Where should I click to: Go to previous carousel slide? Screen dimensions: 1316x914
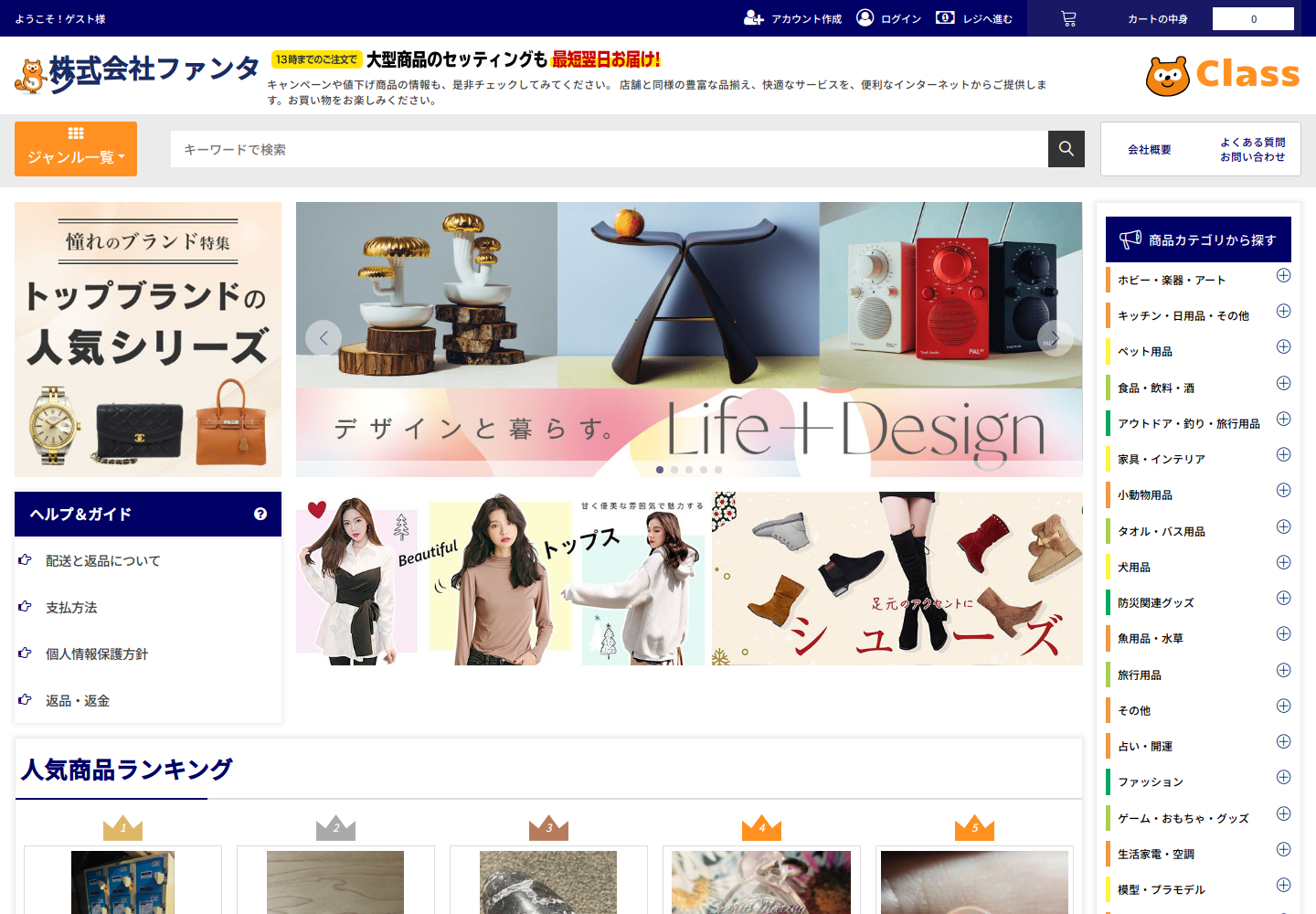click(x=324, y=338)
